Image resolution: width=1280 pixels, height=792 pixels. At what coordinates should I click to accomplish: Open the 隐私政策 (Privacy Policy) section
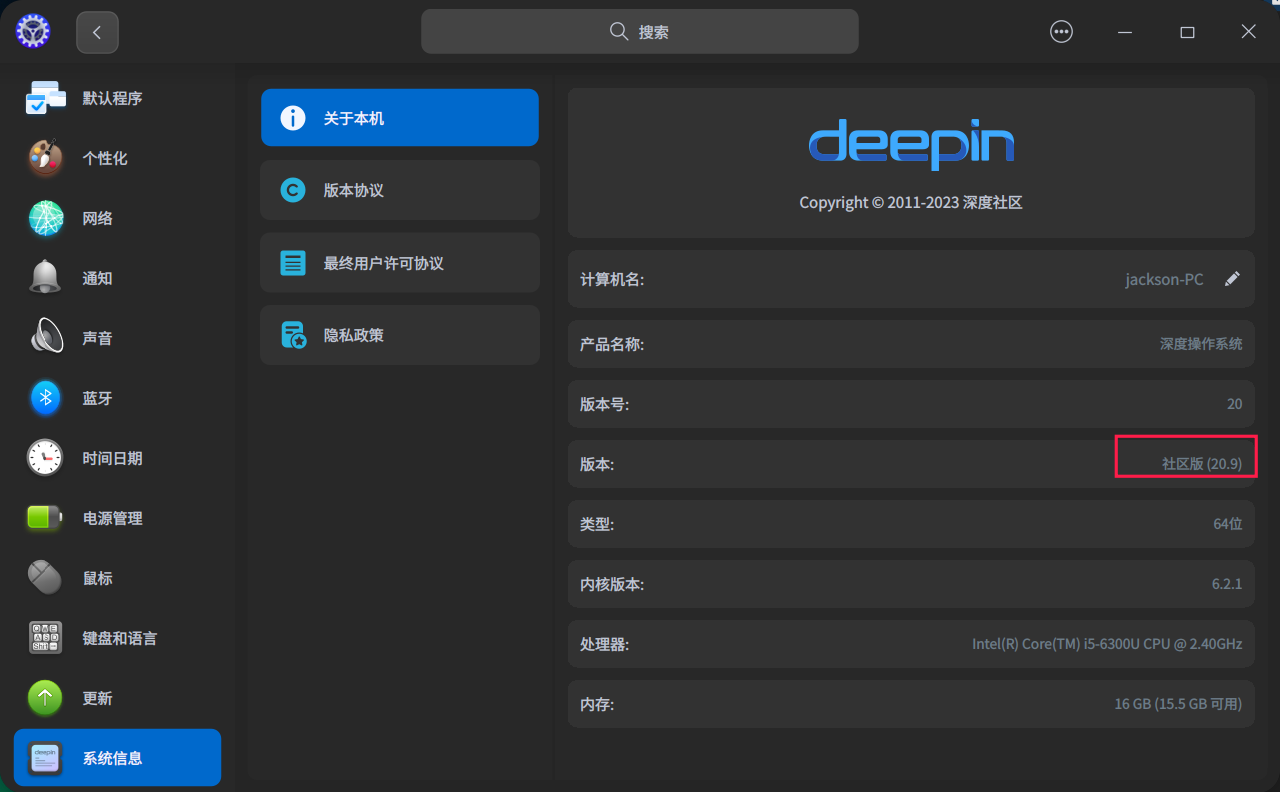coord(399,335)
